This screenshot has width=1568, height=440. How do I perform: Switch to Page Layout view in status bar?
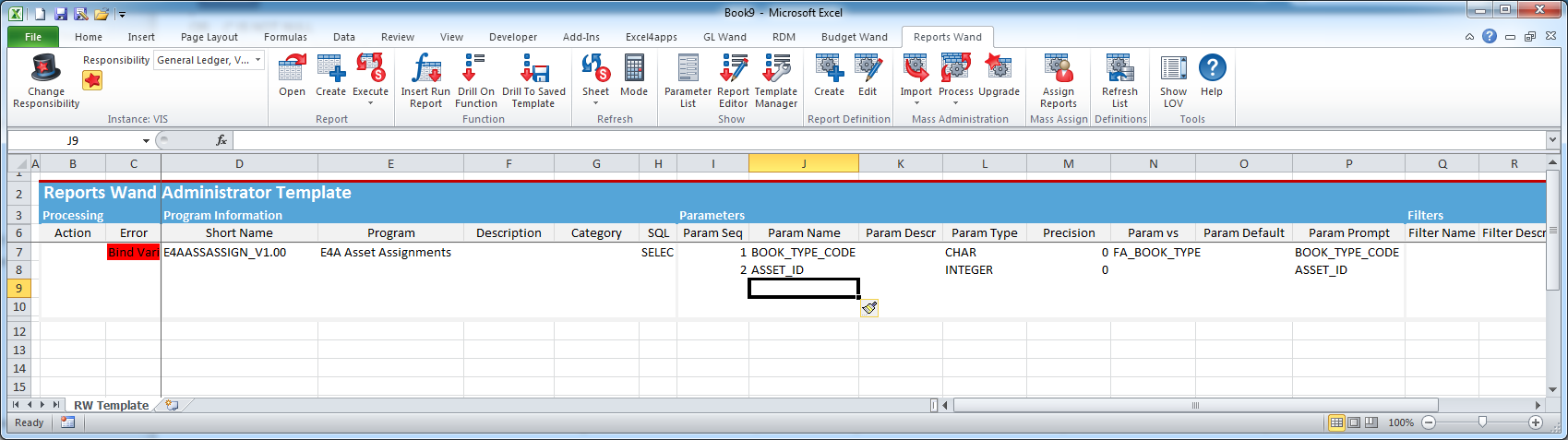coord(1354,422)
